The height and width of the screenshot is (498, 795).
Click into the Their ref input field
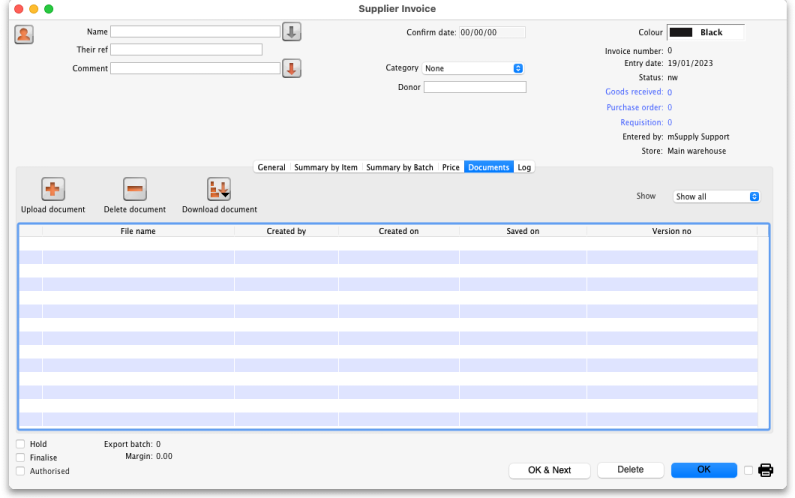click(186, 50)
